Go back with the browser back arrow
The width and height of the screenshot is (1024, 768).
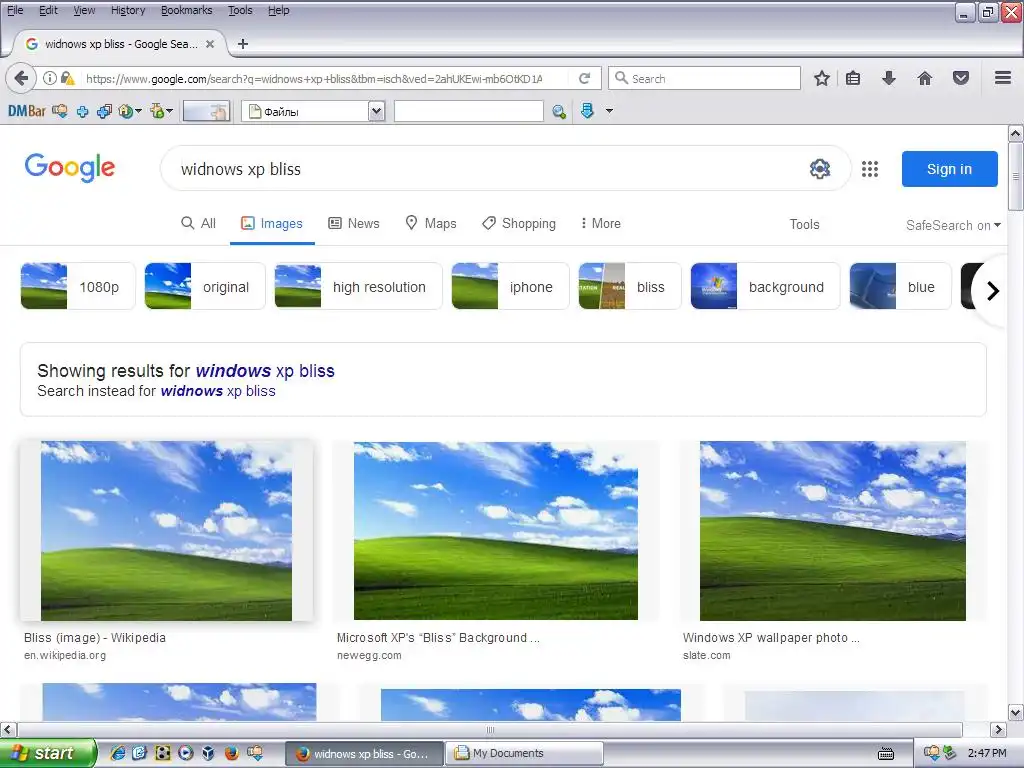[x=21, y=78]
